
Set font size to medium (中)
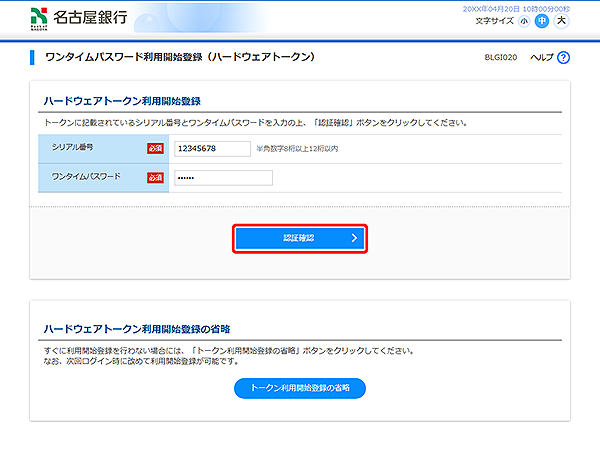[x=542, y=20]
